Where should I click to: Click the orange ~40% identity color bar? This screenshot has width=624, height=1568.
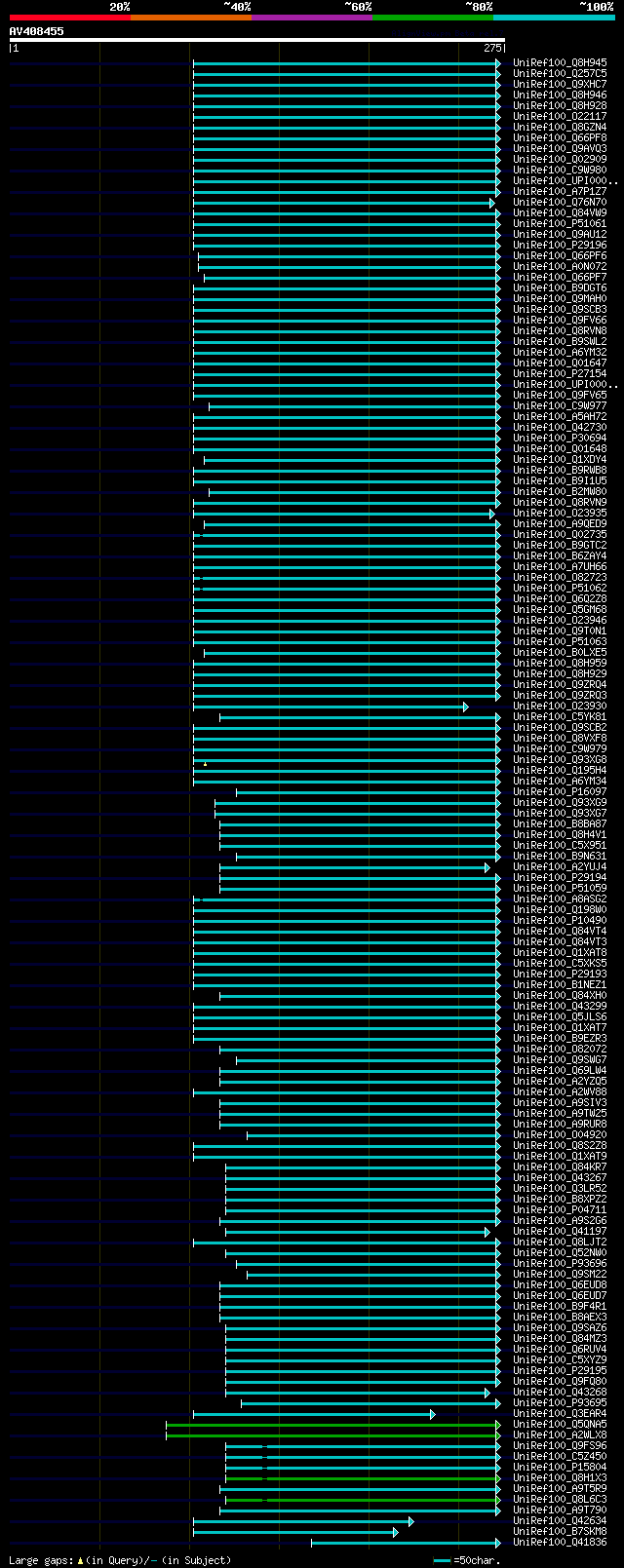[x=191, y=18]
